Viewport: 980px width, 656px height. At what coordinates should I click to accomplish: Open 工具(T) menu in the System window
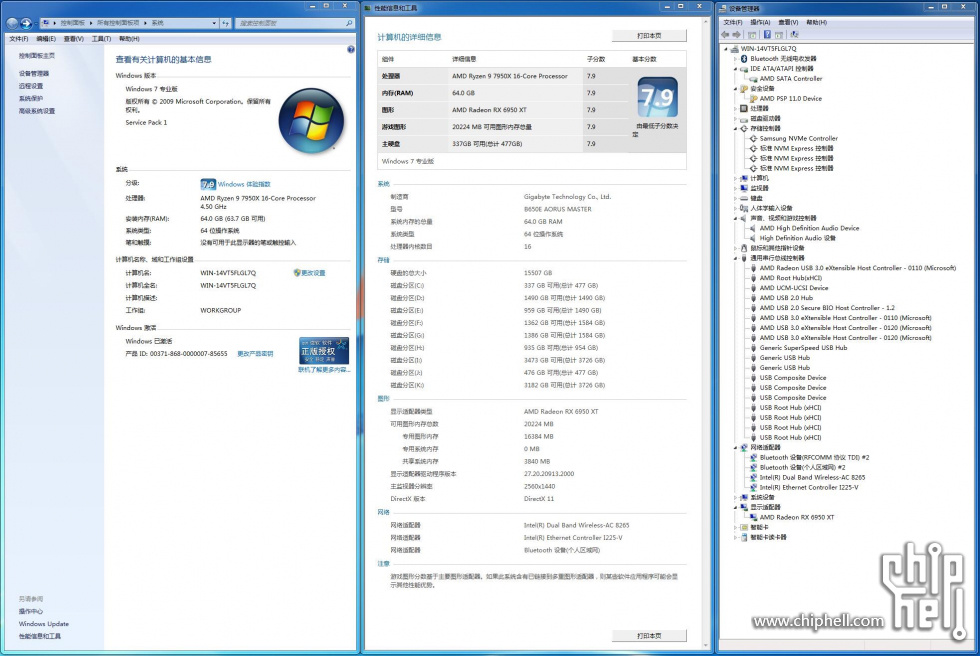[101, 39]
